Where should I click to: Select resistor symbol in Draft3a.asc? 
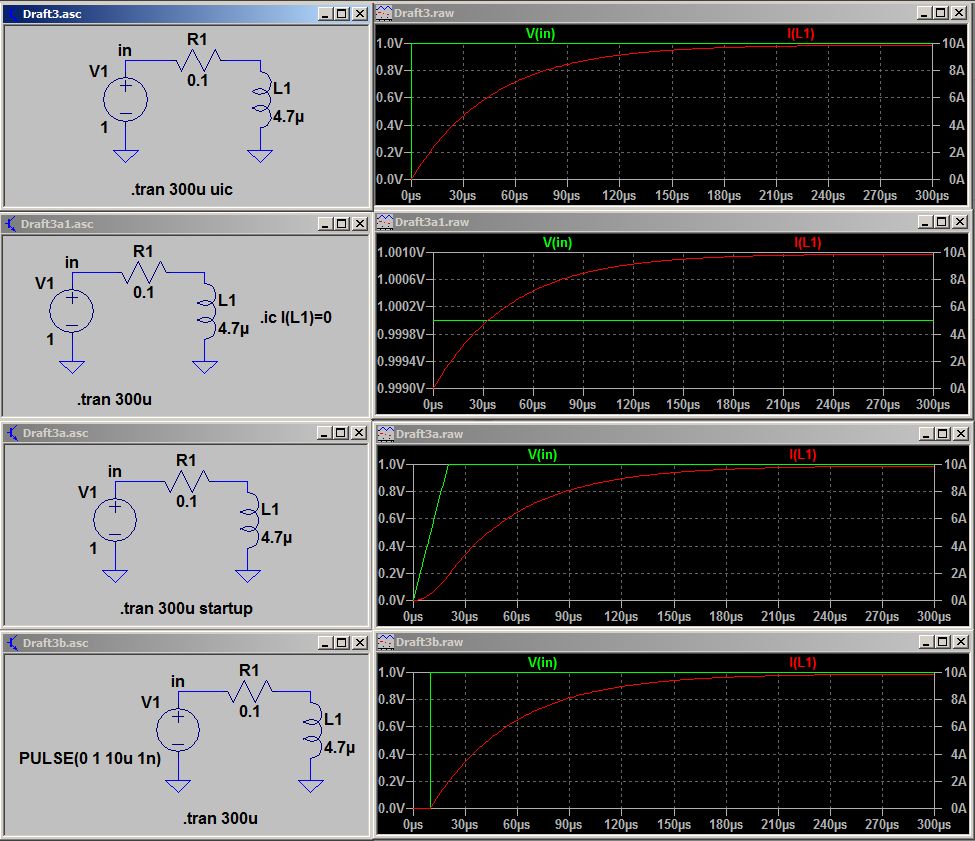tap(187, 481)
